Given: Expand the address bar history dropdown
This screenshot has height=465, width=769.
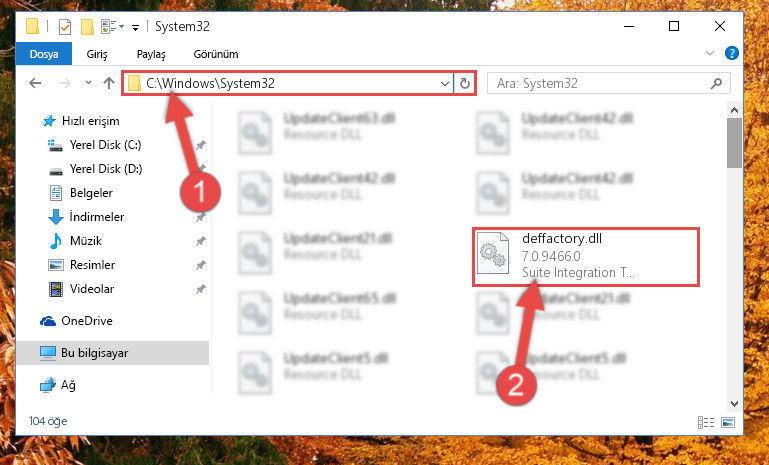Looking at the screenshot, I should (x=444, y=83).
